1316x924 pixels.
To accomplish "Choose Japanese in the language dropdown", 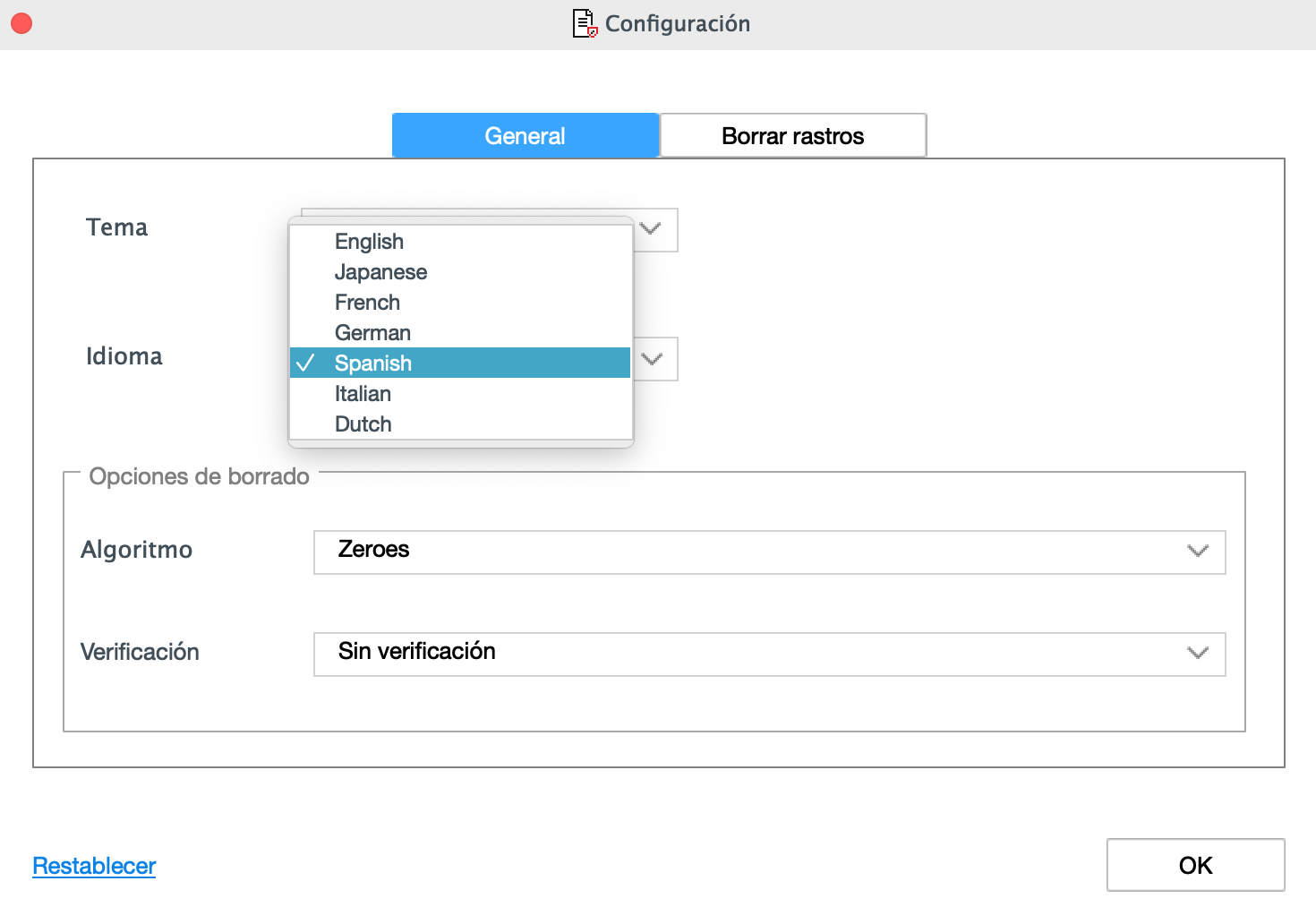I will tap(460, 272).
